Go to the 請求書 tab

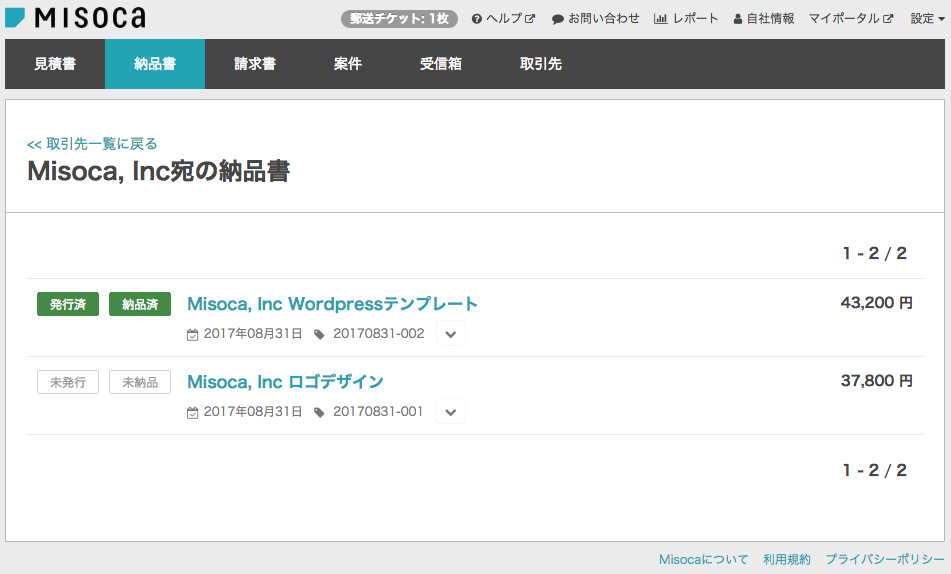(x=255, y=64)
